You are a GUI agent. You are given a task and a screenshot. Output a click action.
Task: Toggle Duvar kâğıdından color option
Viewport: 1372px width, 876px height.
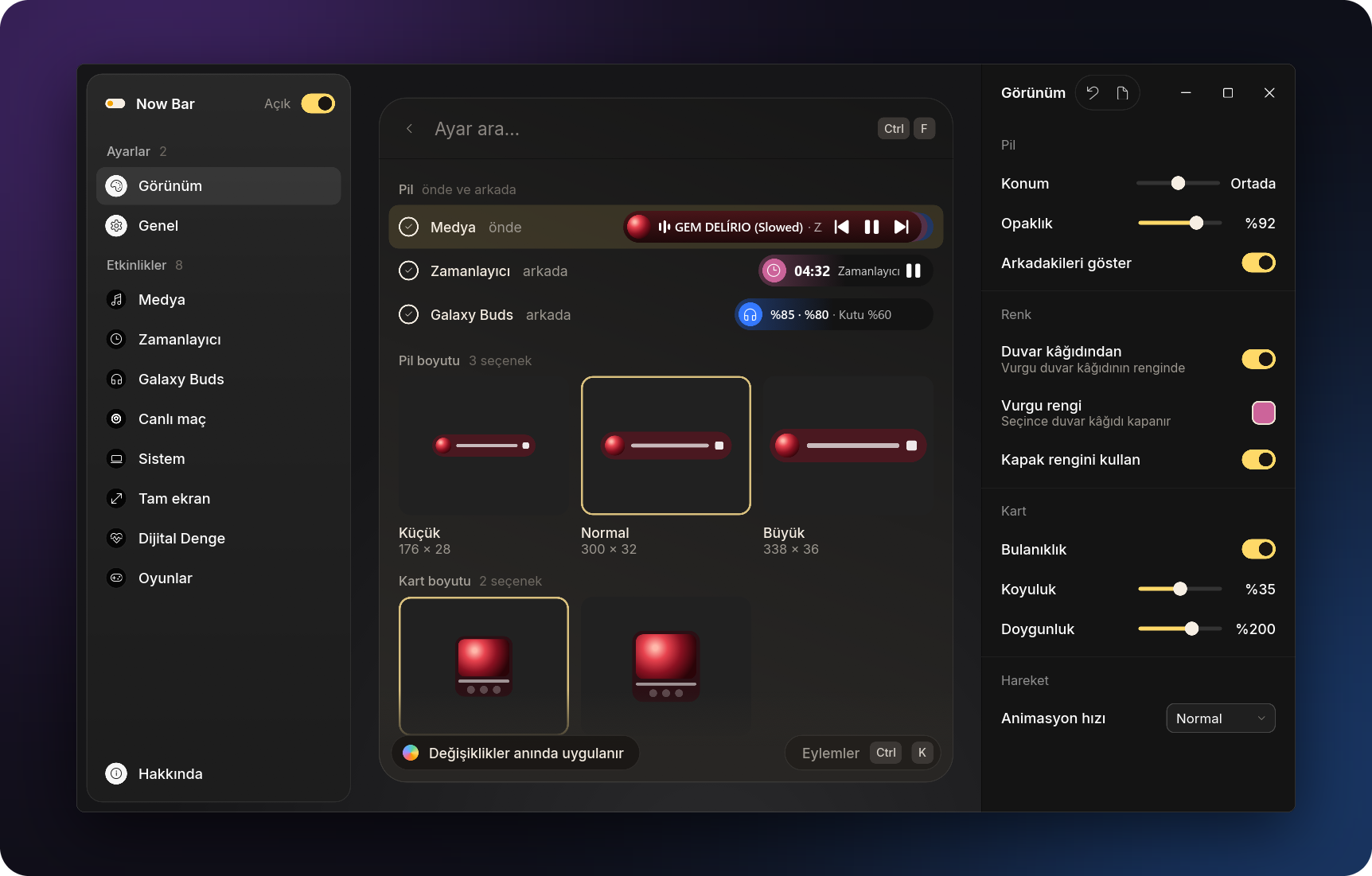click(x=1258, y=359)
